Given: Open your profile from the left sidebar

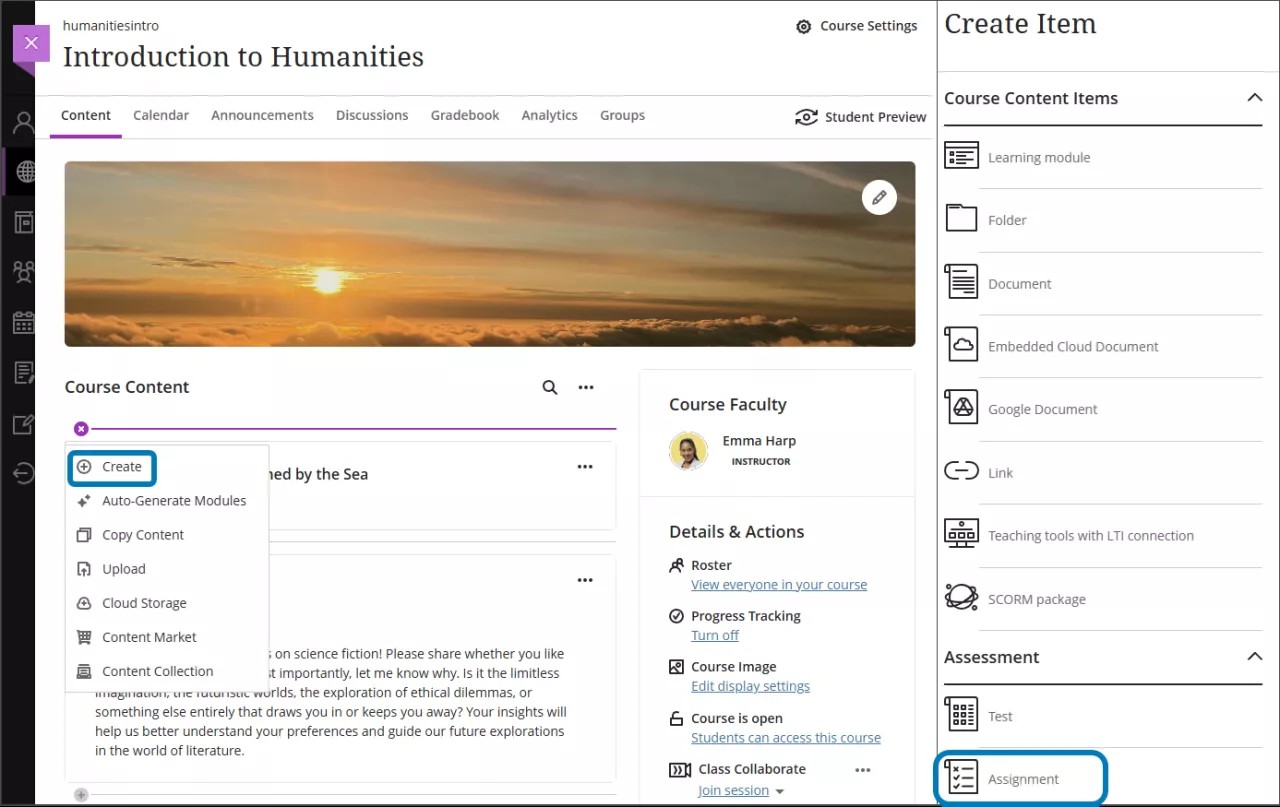Looking at the screenshot, I should pos(22,122).
